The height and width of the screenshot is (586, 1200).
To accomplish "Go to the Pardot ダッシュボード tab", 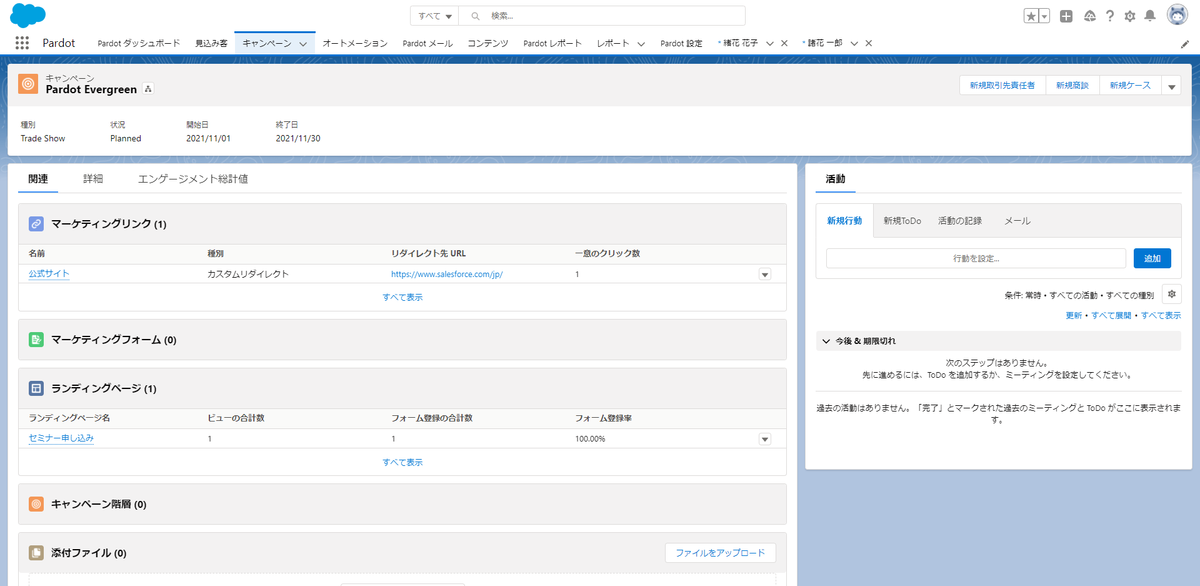I will (x=139, y=44).
